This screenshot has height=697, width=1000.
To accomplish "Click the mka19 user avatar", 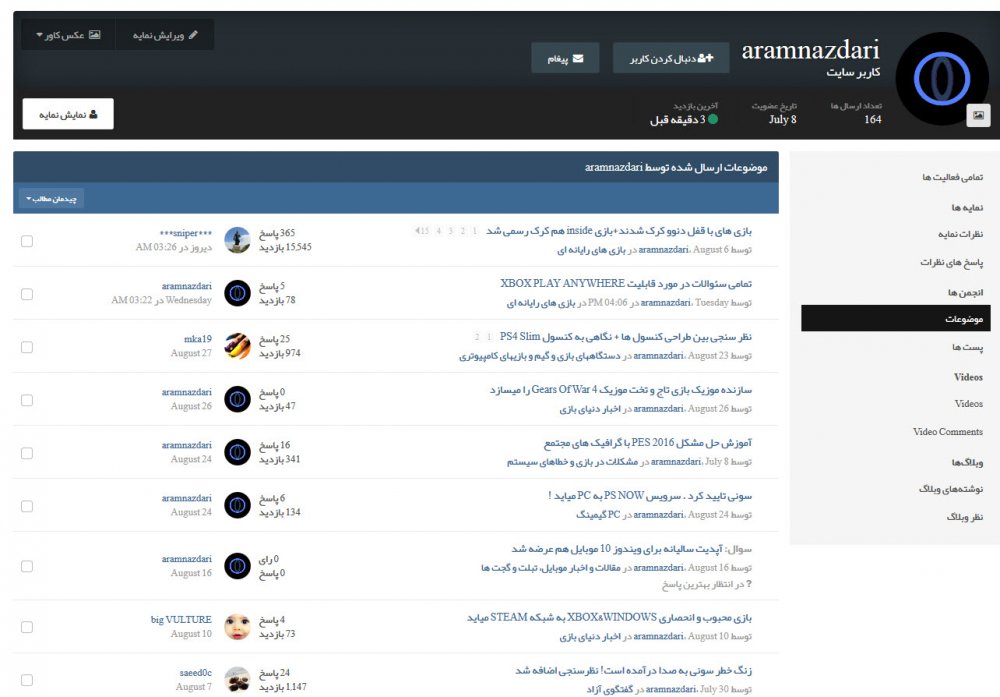I will pos(237,346).
